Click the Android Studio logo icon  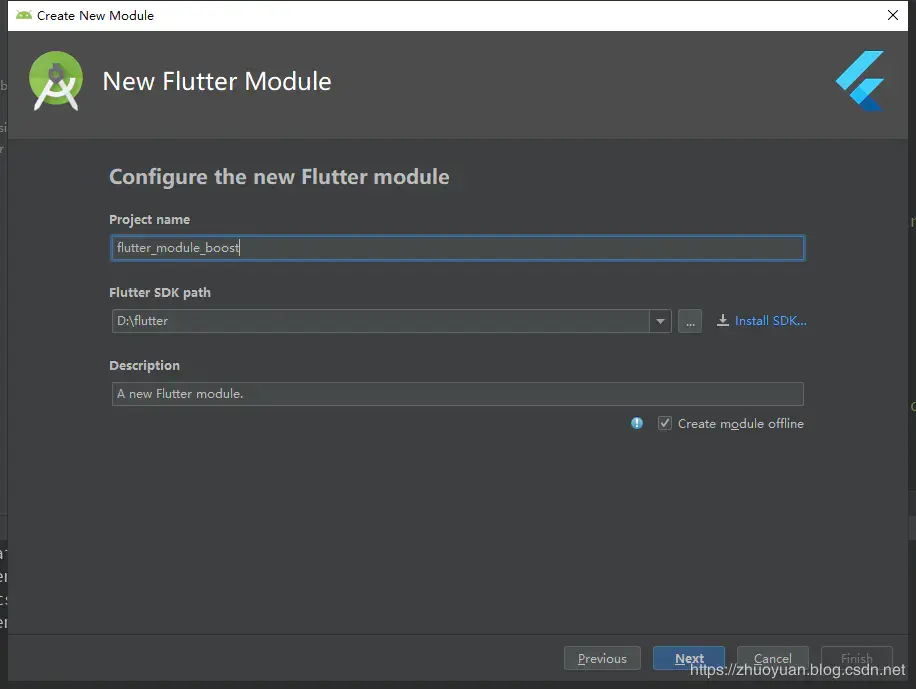[56, 81]
